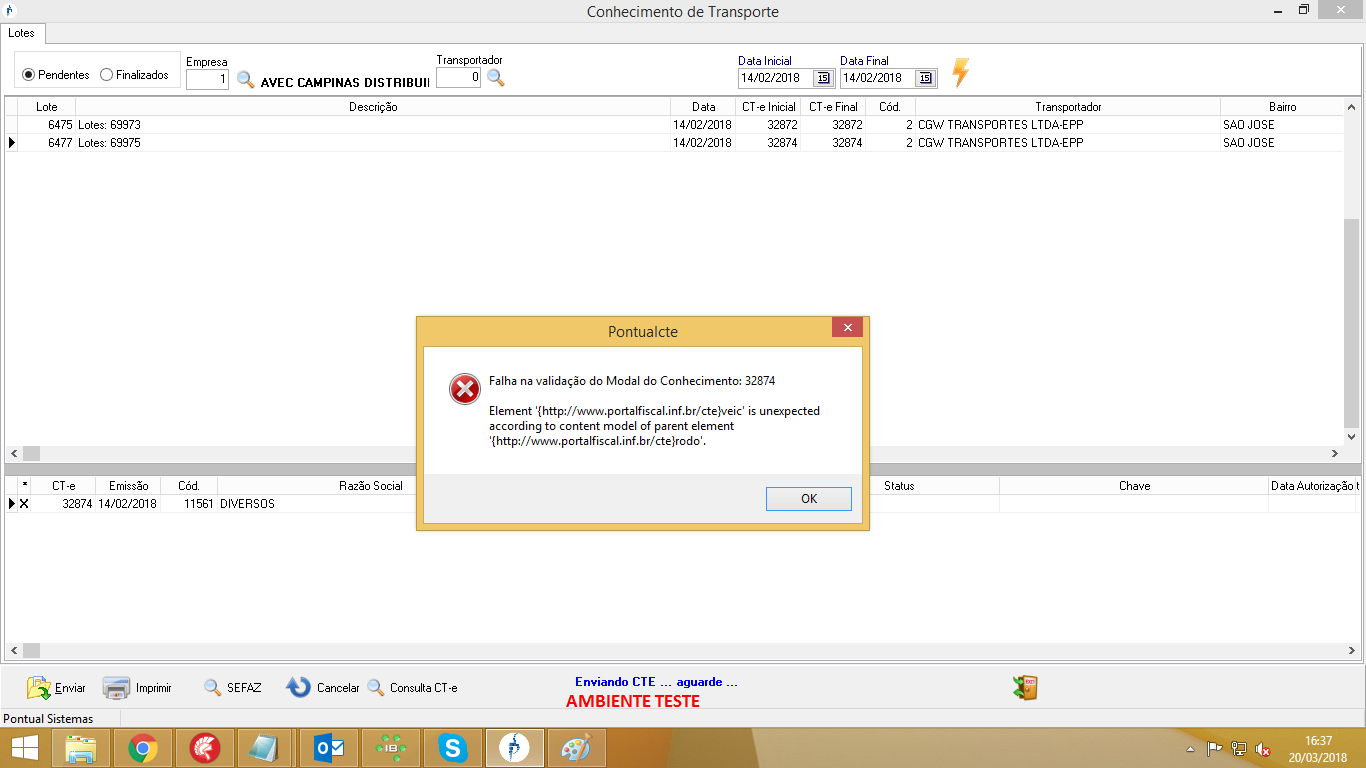Screen dimensions: 1366x768
Task: Open the Data Final calendar picker
Action: [925, 78]
